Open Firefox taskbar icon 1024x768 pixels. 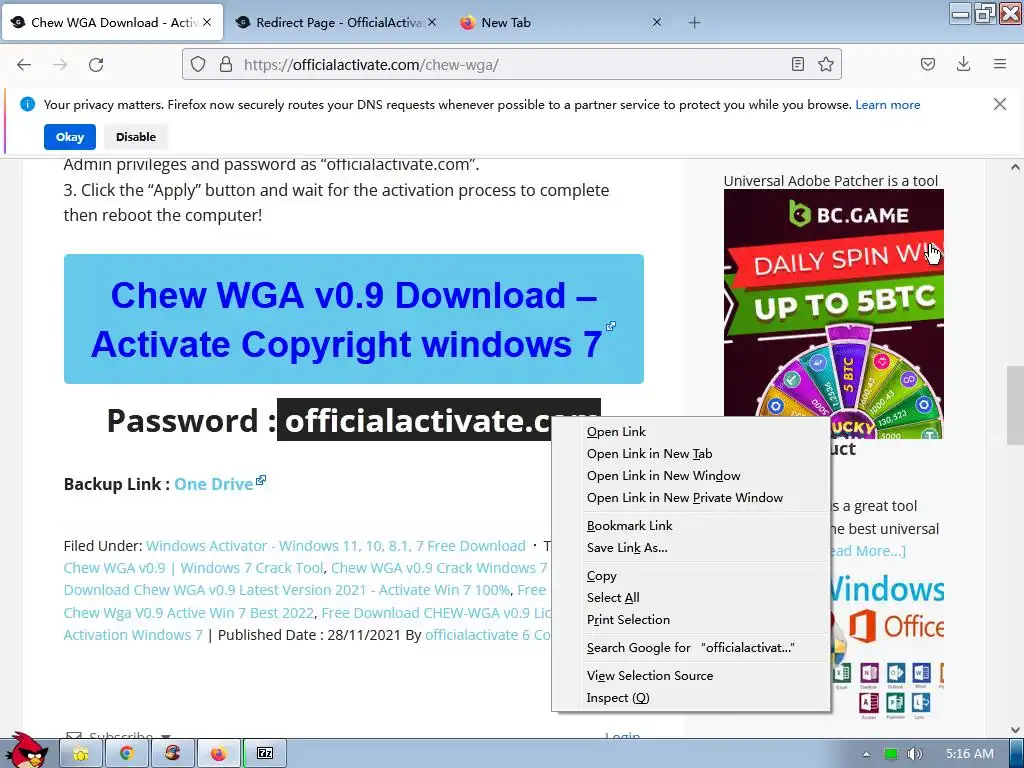(218, 754)
